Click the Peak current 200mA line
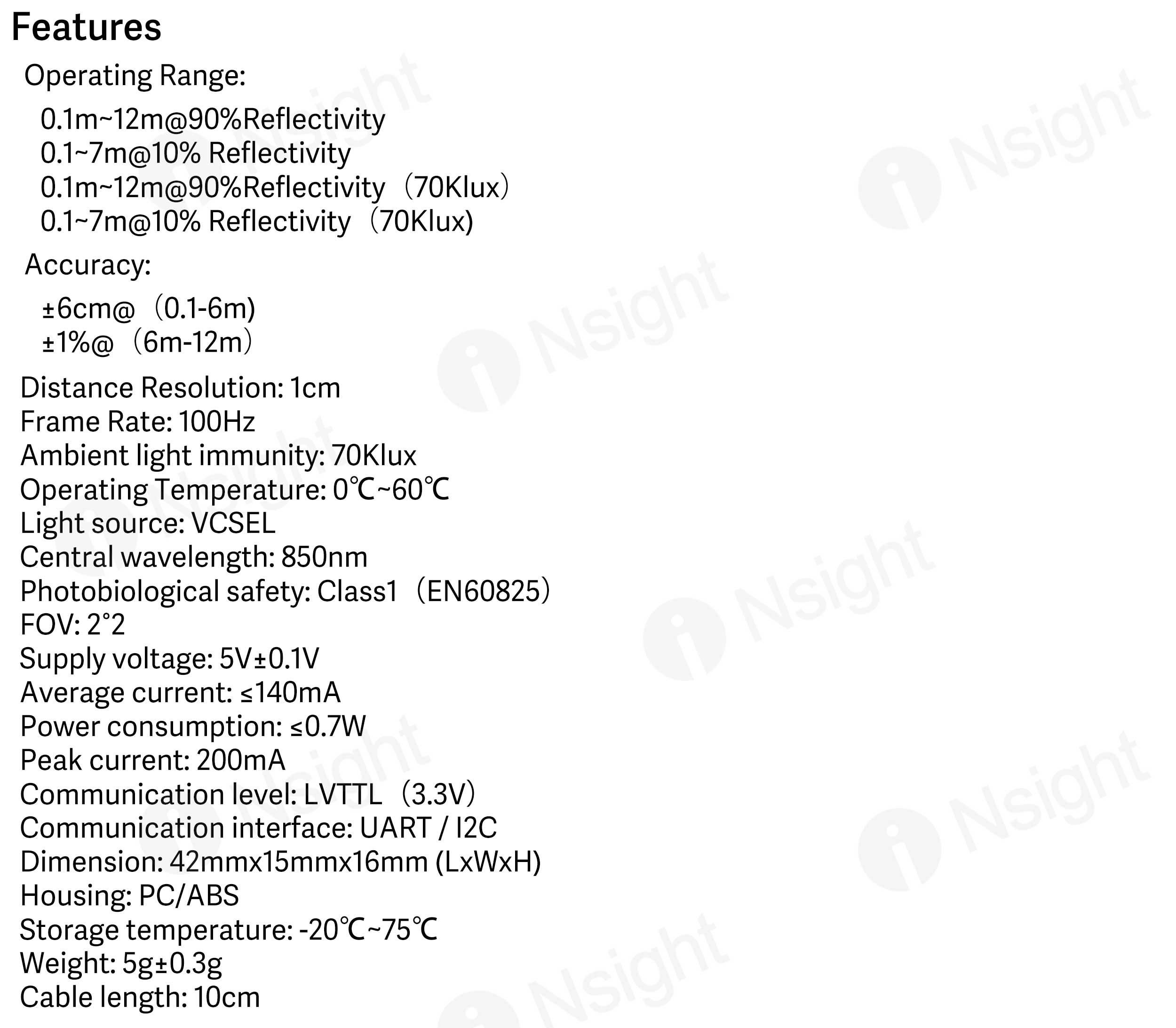This screenshot has width=1176, height=1028. 153,760
